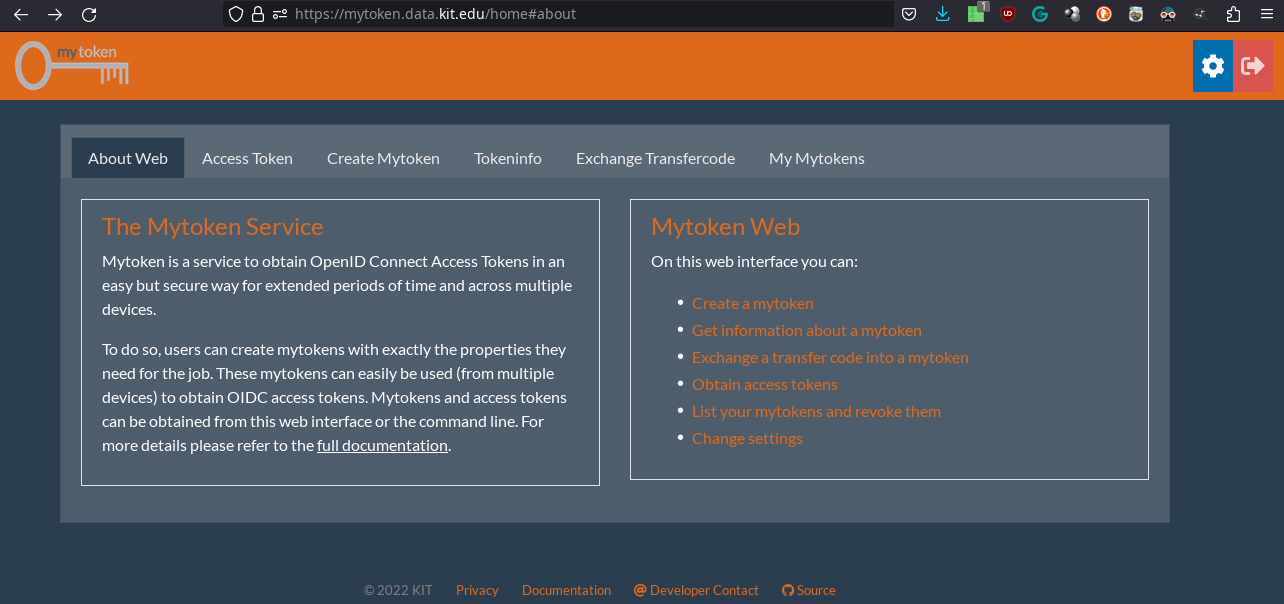Open the dark graph extension icon
This screenshot has height=604, width=1284.
point(1200,14)
